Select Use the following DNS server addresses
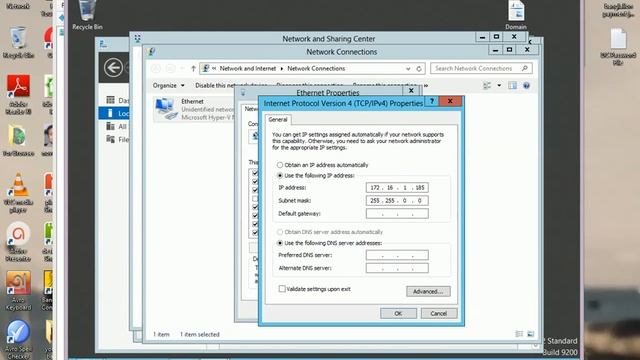Viewport: 640px width, 360px height. click(x=280, y=243)
